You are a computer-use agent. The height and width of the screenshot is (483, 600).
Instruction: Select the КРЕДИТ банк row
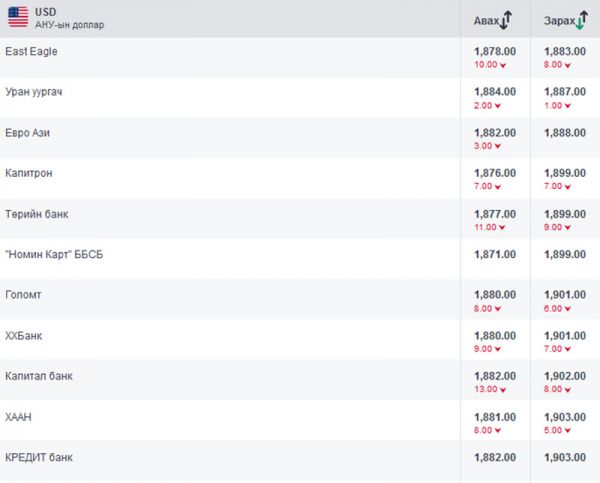[38, 457]
